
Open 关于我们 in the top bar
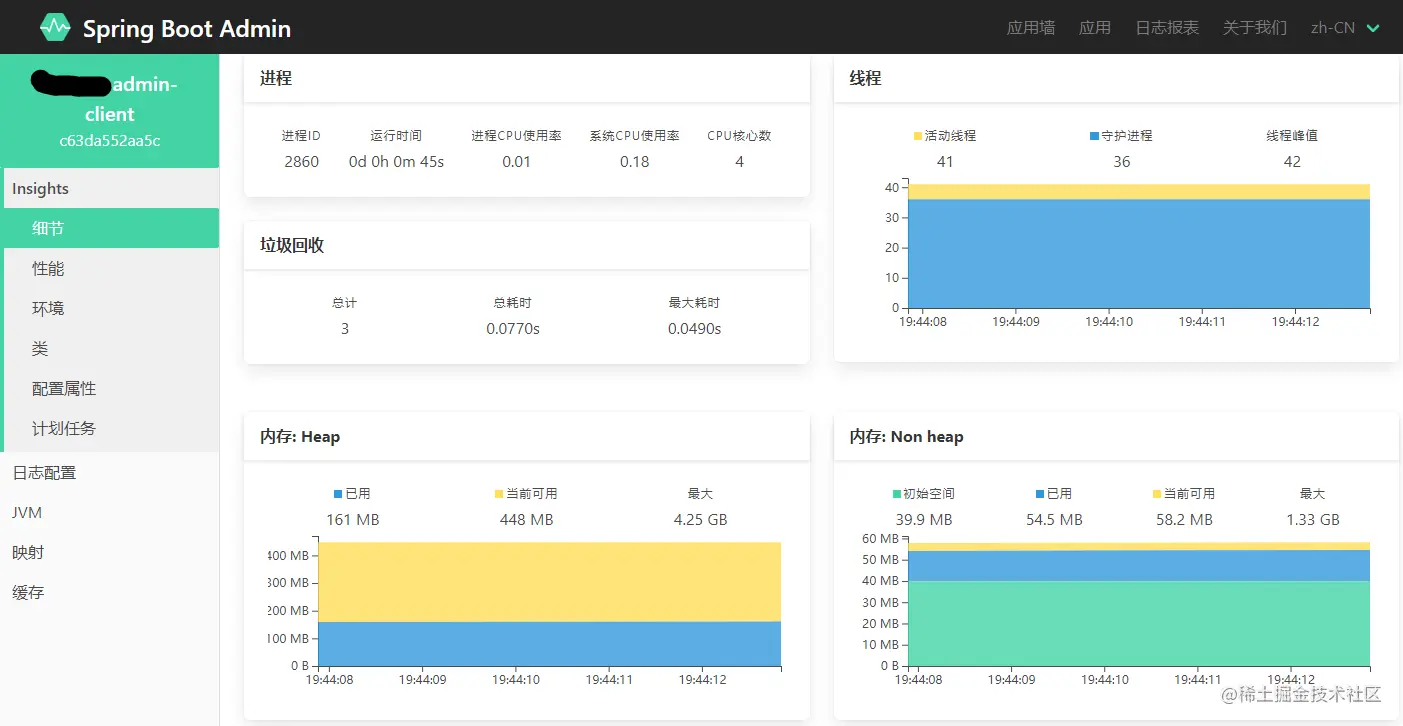pos(1255,28)
